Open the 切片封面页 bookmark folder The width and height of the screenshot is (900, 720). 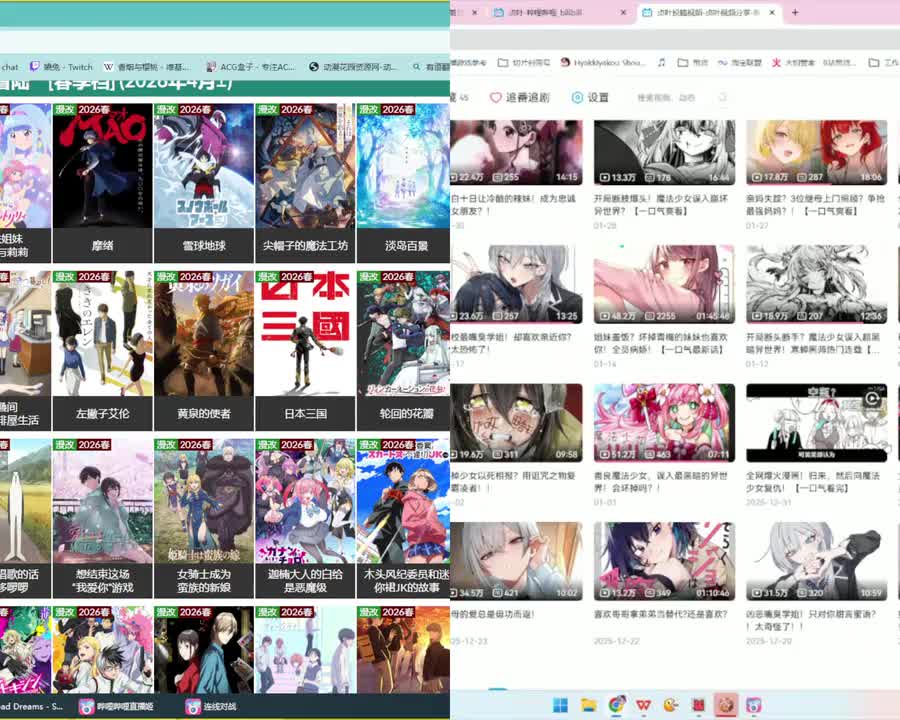[523, 63]
